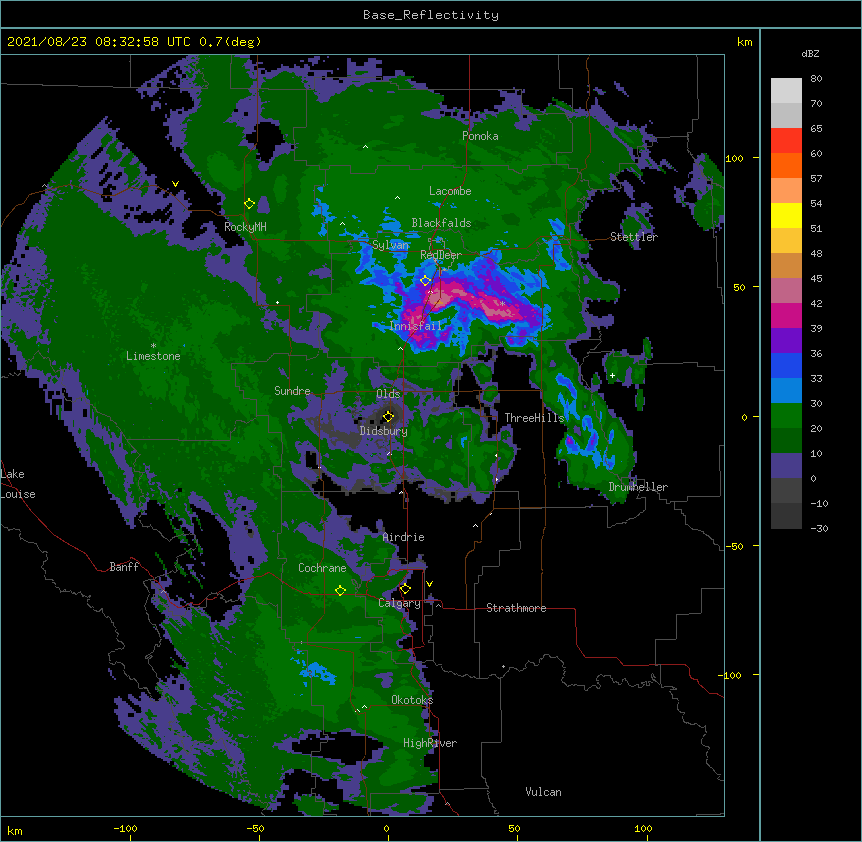
Task: Click the Base_Reflectivity title text
Action: click(431, 15)
